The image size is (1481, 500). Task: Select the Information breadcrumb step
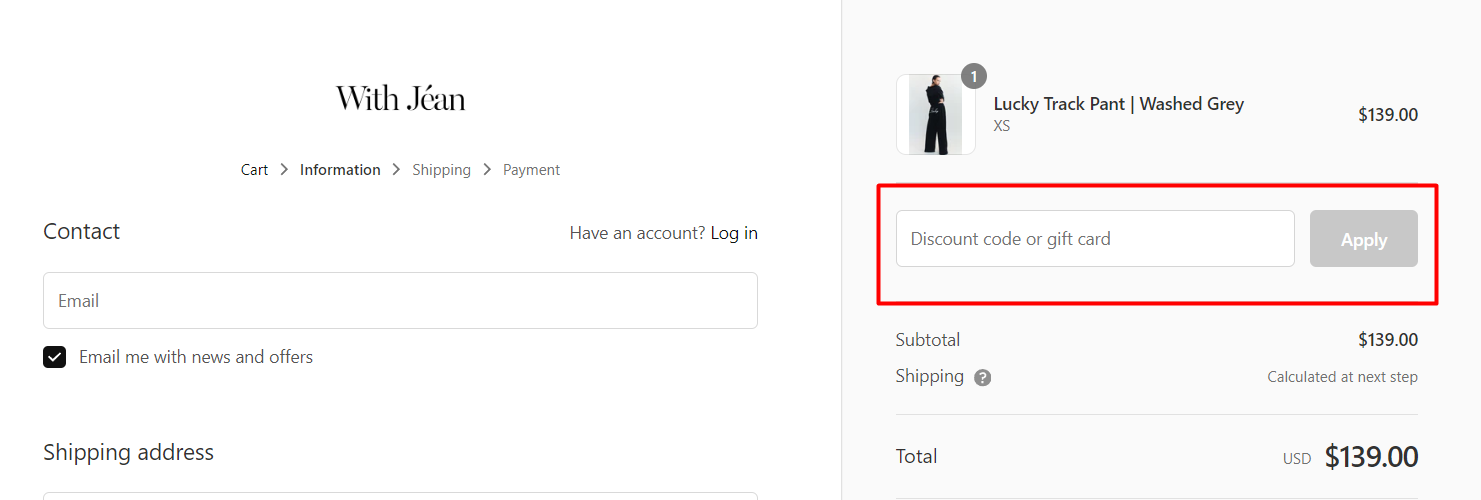coord(340,170)
